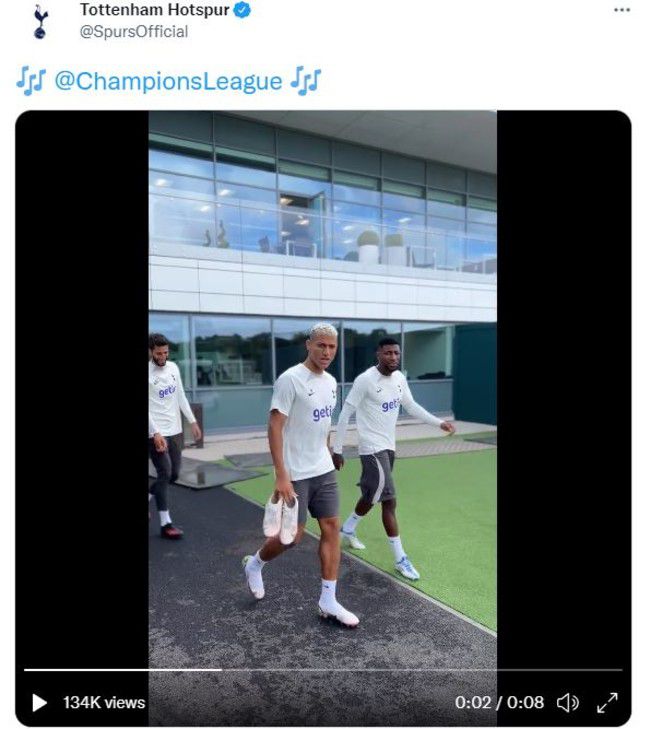The height and width of the screenshot is (729, 650).
Task: Visit the @SpursOfficial handle
Action: tap(134, 32)
